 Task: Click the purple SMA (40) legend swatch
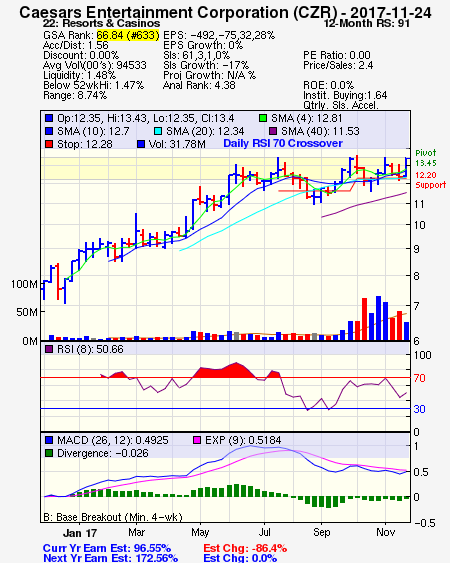pos(273,131)
